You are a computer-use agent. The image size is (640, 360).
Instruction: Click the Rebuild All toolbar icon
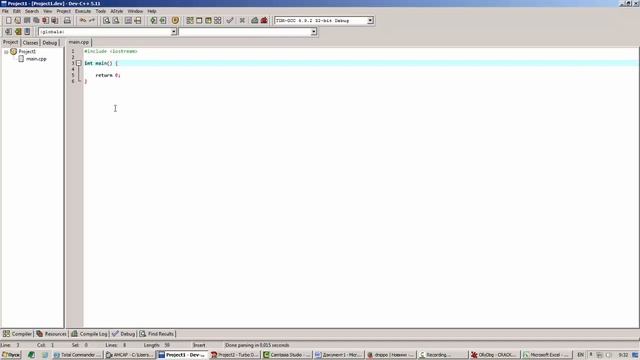pyautogui.click(x=218, y=20)
